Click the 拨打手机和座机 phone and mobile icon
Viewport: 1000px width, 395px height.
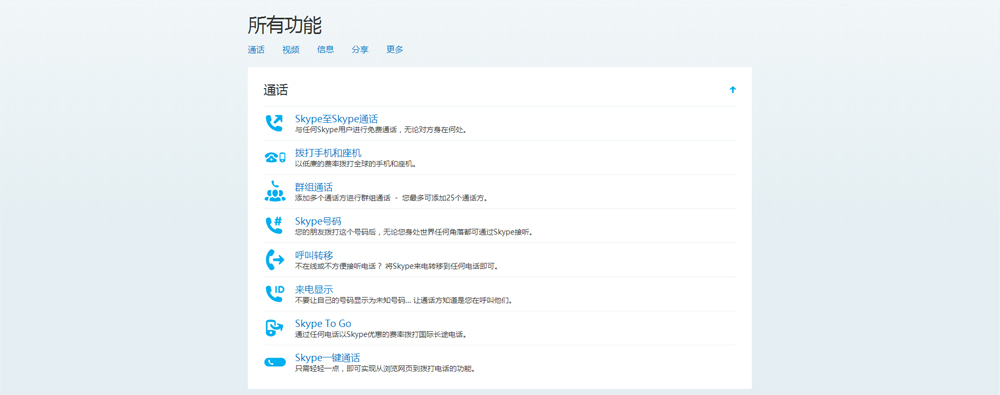pos(275,157)
